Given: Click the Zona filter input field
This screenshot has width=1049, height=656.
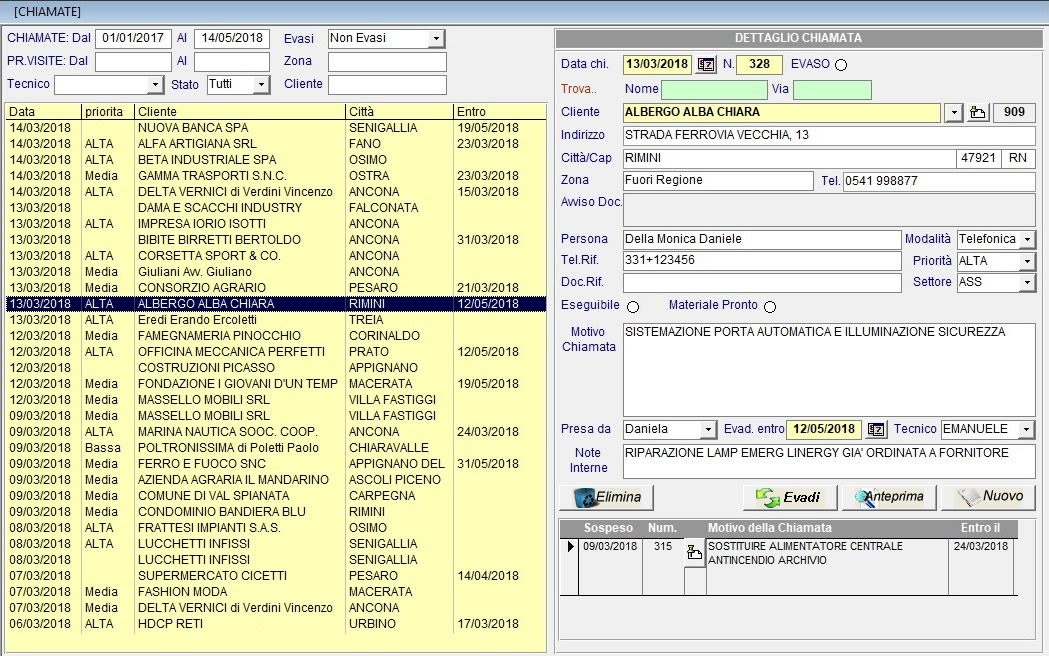Looking at the screenshot, I should [x=387, y=62].
